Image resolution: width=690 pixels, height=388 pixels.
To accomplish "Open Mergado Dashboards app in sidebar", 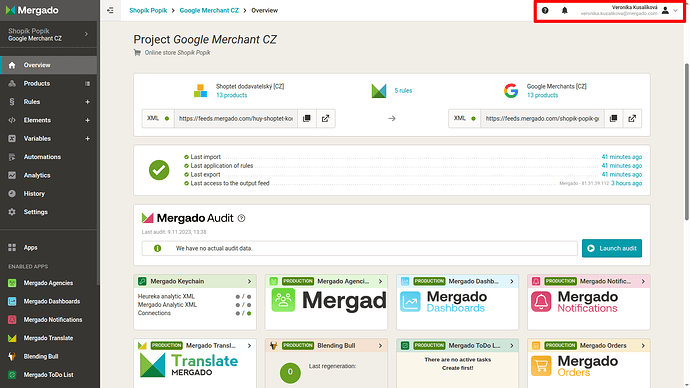I will click(x=48, y=302).
